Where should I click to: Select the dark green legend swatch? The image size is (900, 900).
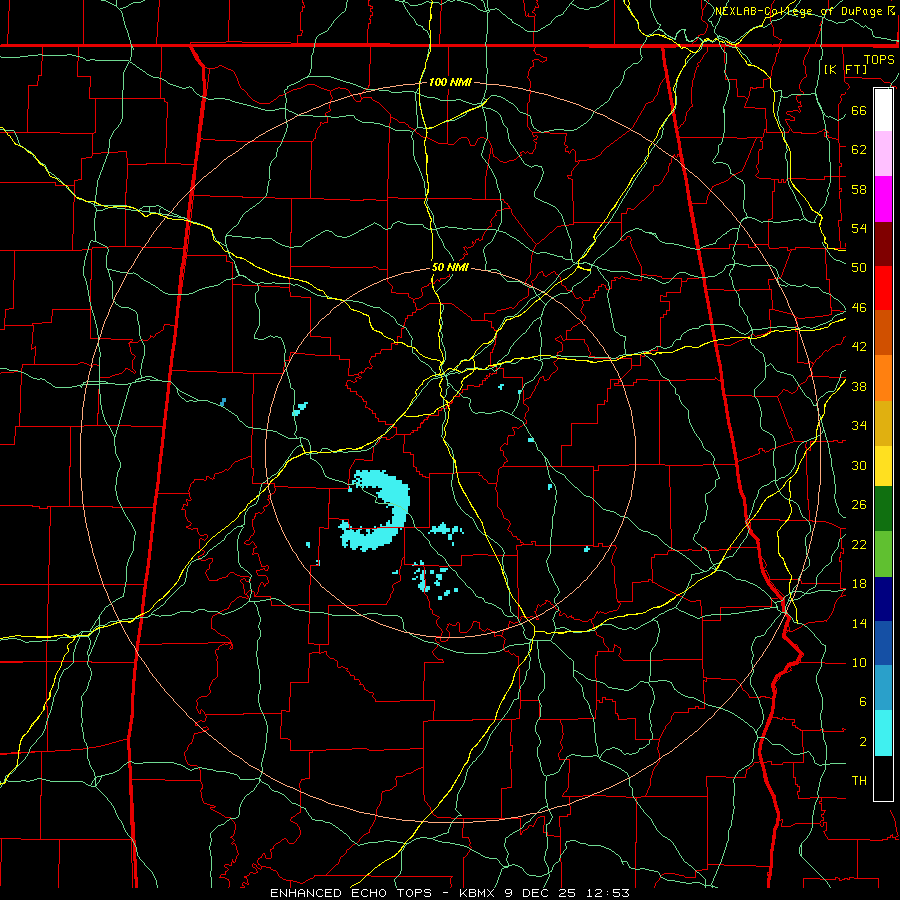883,509
